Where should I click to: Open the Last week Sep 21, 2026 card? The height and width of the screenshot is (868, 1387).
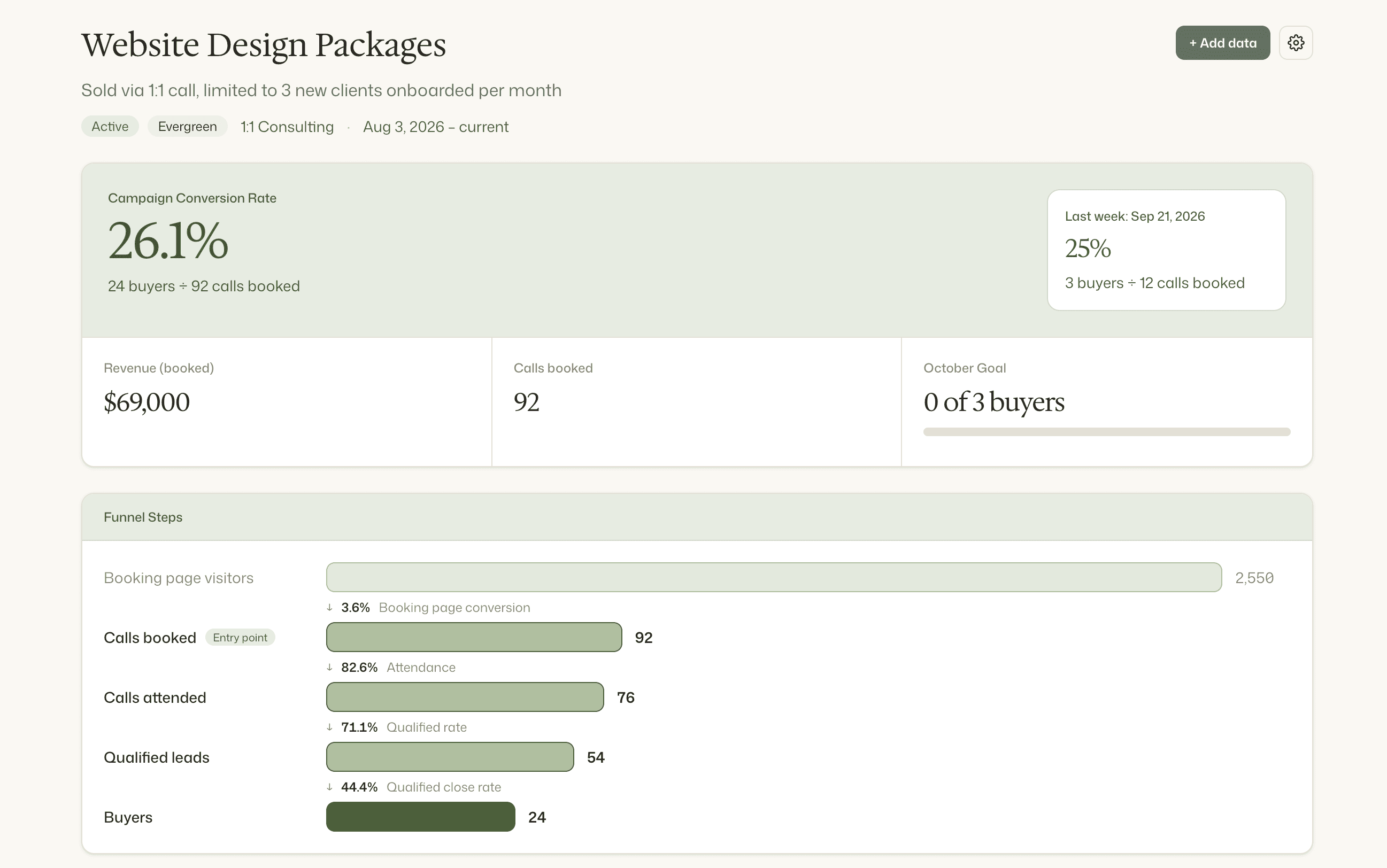point(1166,250)
